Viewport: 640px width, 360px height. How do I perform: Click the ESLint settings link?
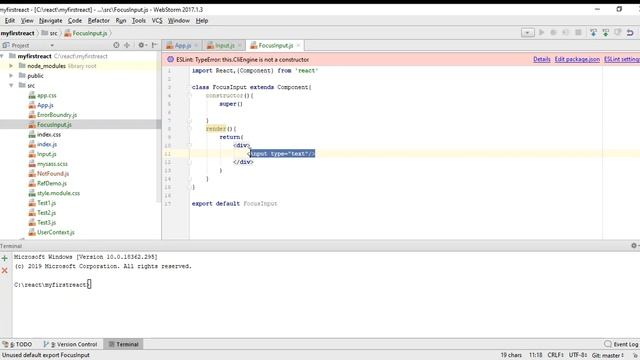(622, 59)
